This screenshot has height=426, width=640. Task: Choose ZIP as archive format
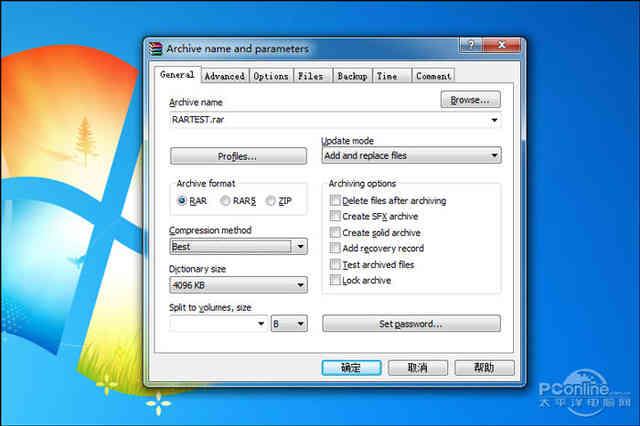pyautogui.click(x=271, y=201)
